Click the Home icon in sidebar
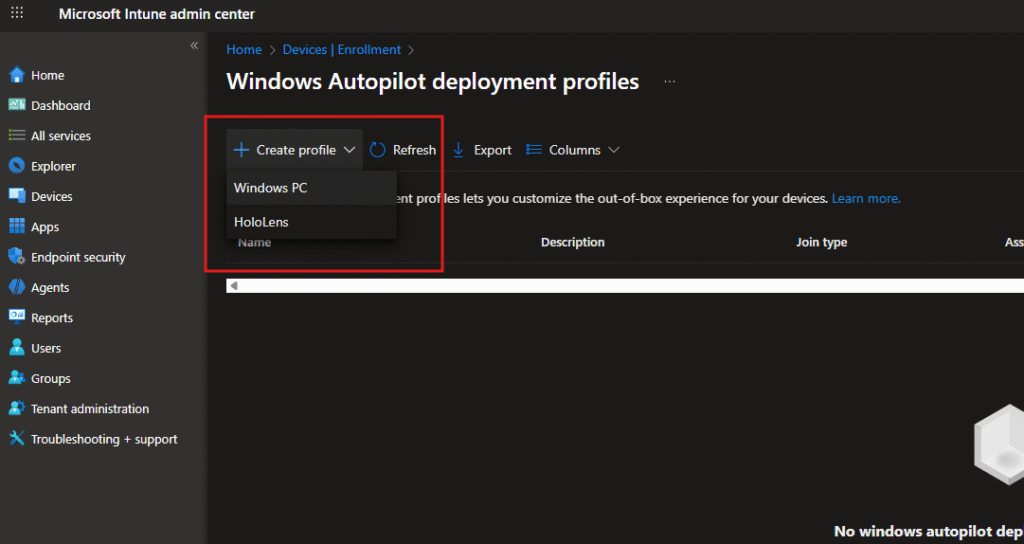 (17, 75)
